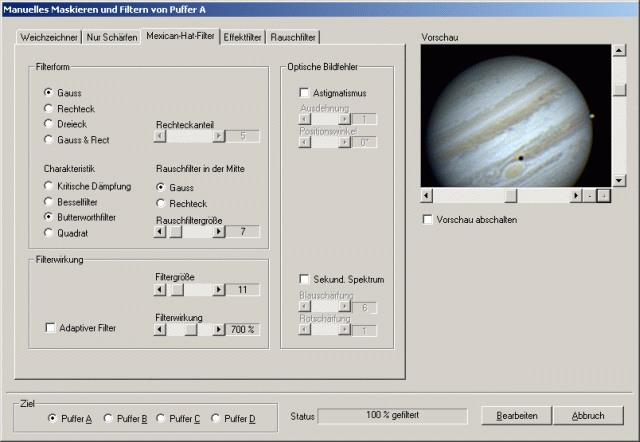Click the Status field showing 100 % gefiltert
Screen dimensions: 640x442
(393, 416)
